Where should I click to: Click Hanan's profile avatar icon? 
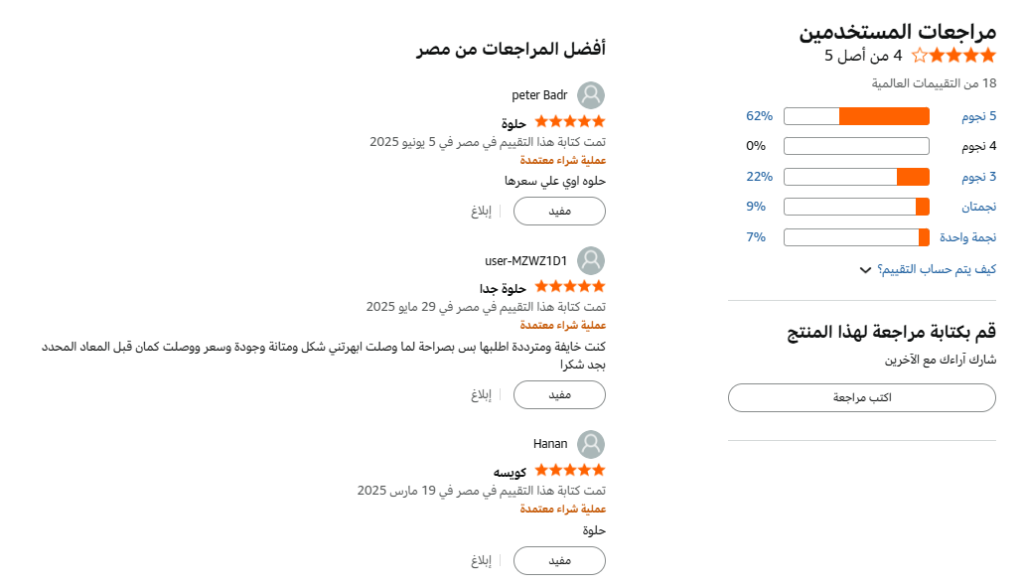click(591, 444)
